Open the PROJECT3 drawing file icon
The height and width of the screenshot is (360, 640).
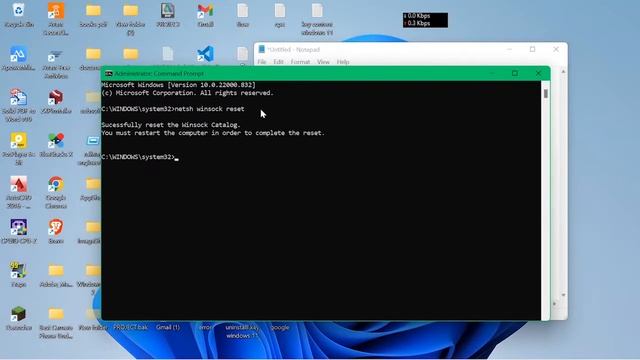click(168, 11)
